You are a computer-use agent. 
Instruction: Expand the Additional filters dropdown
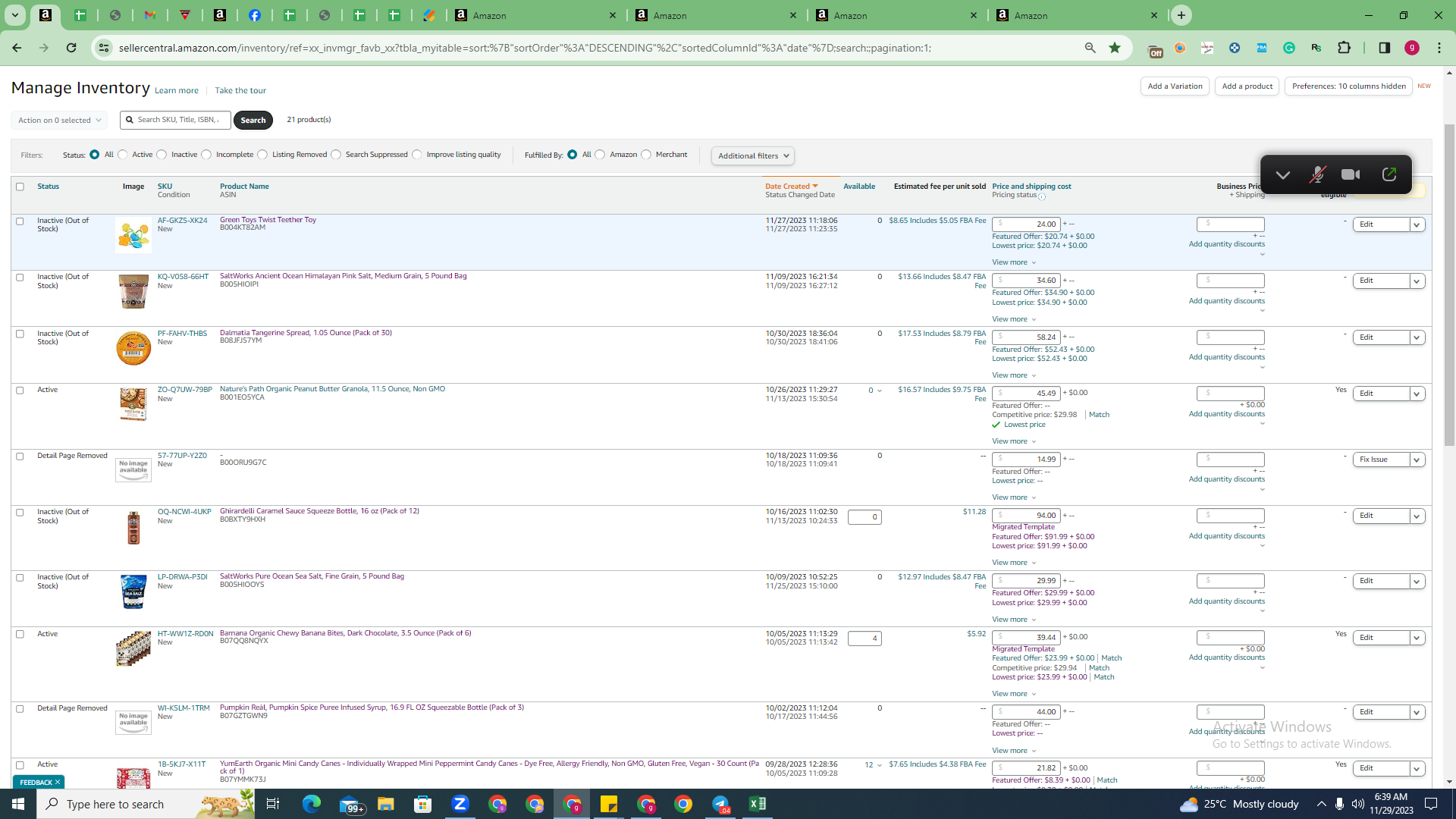click(x=753, y=156)
